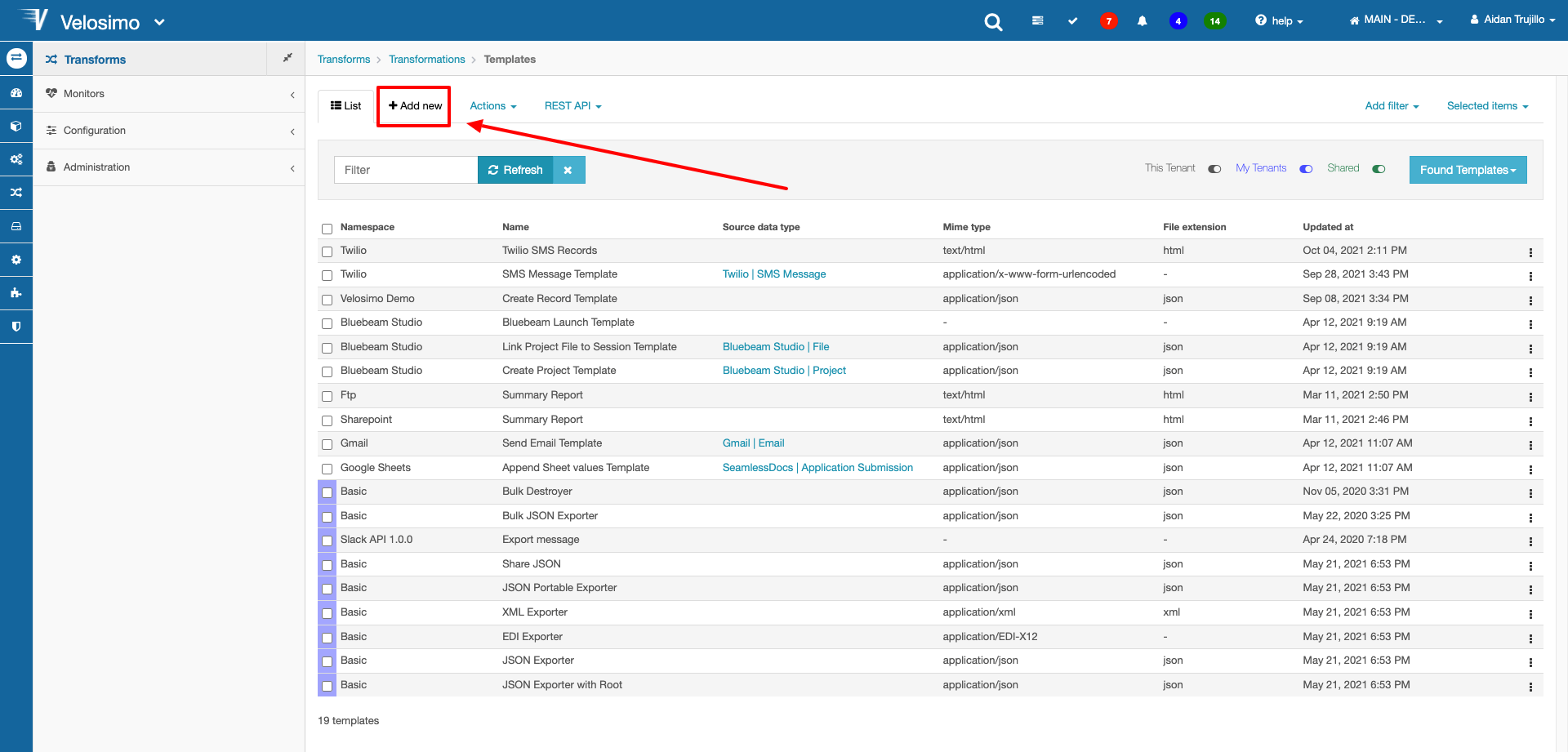Open the shuffle transforms sidebar icon

16,193
